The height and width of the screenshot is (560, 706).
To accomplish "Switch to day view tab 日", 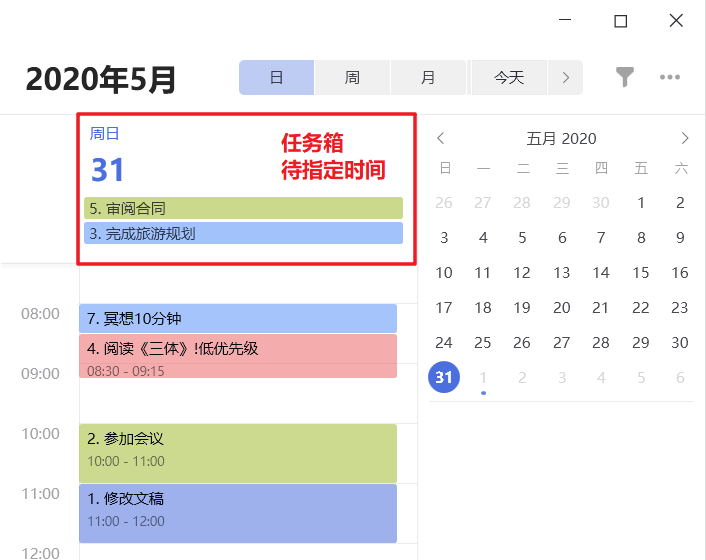I will (x=277, y=77).
